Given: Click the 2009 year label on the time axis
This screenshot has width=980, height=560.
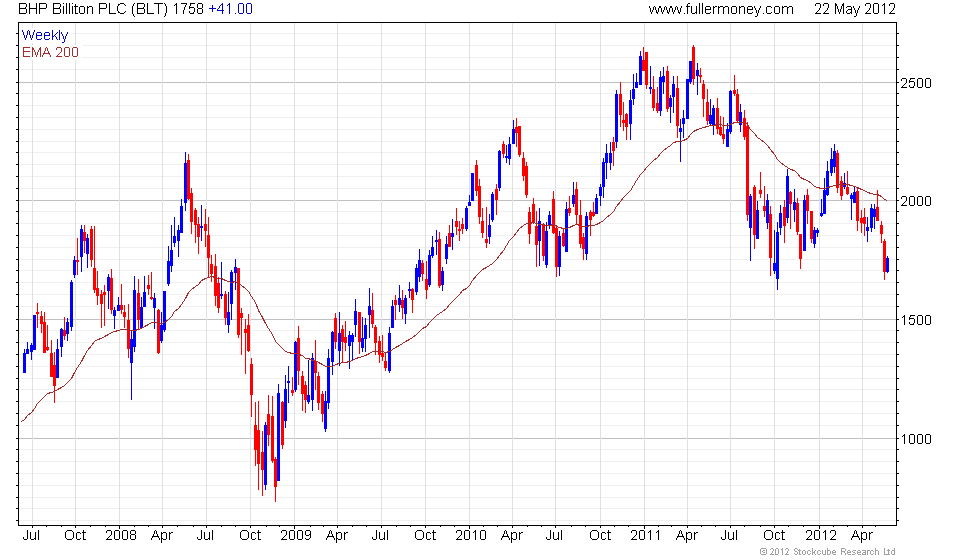Looking at the screenshot, I should coord(296,536).
